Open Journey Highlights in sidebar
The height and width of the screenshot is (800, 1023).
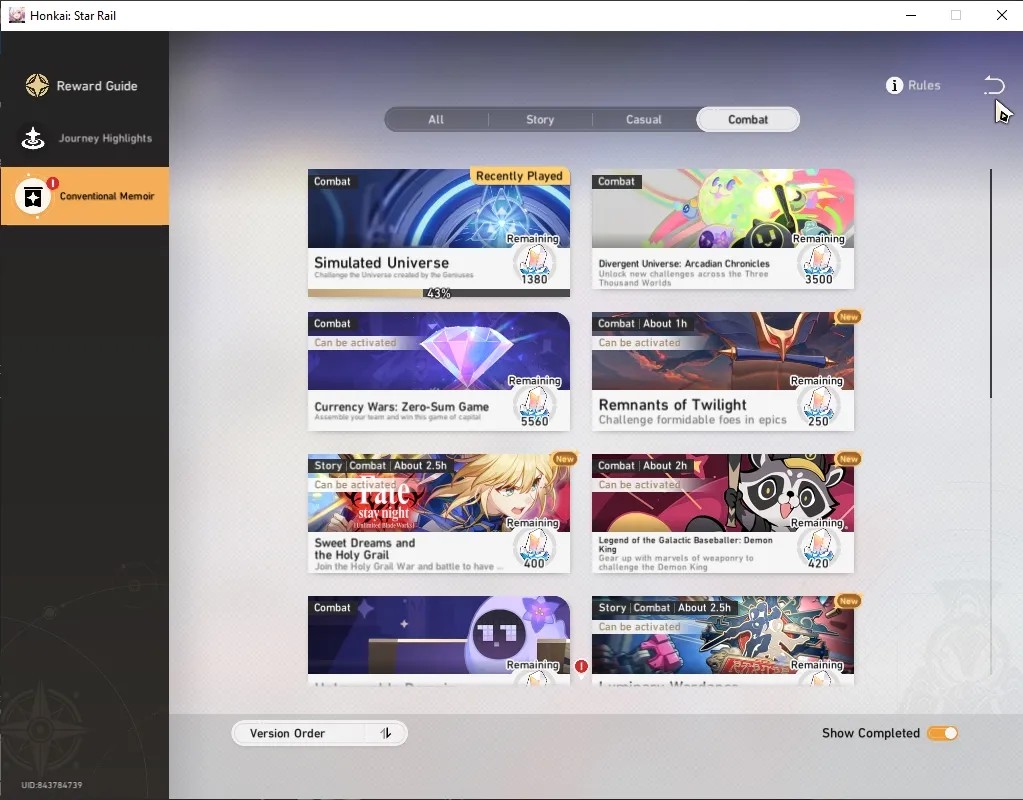point(85,138)
